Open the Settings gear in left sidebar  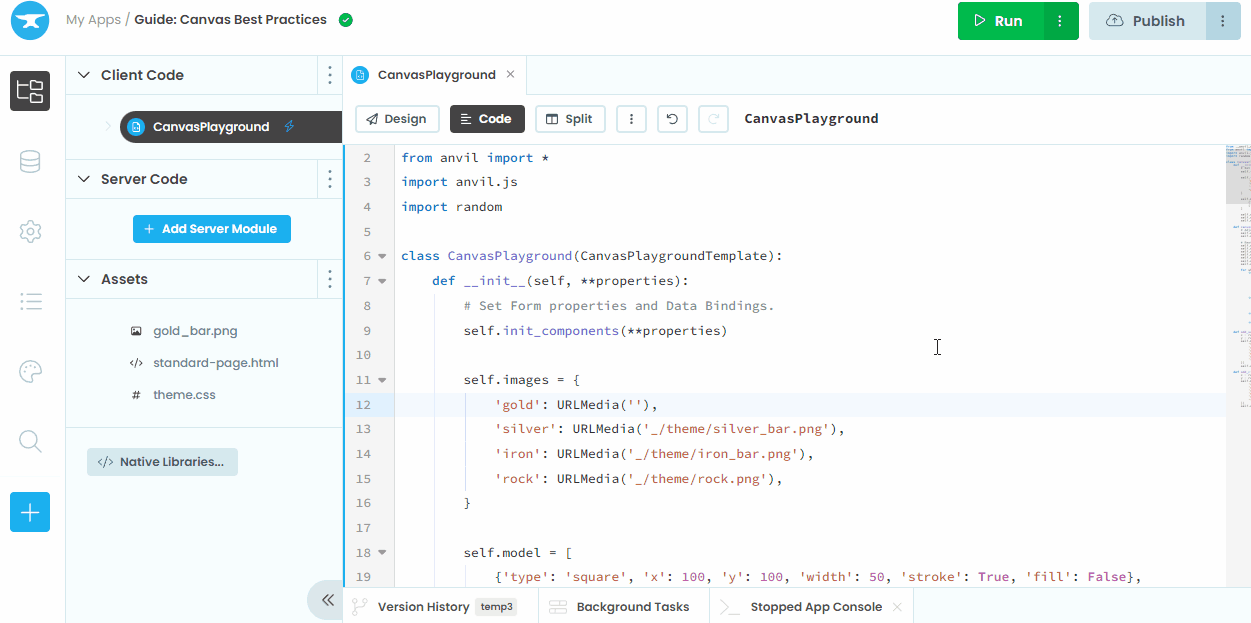coord(30,232)
